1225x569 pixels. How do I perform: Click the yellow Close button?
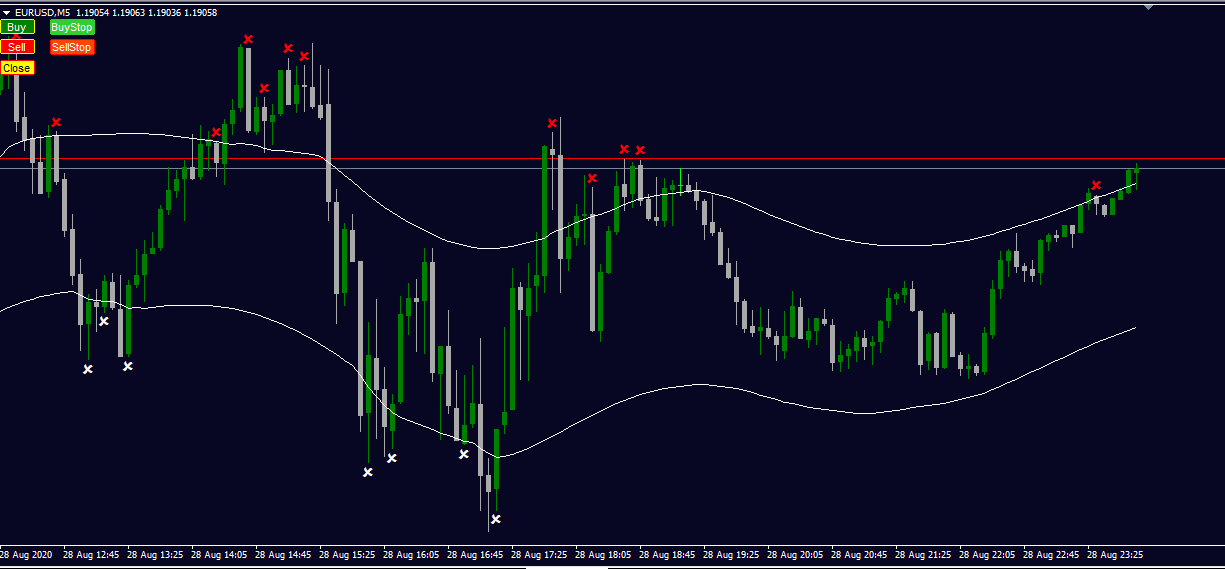point(17,68)
